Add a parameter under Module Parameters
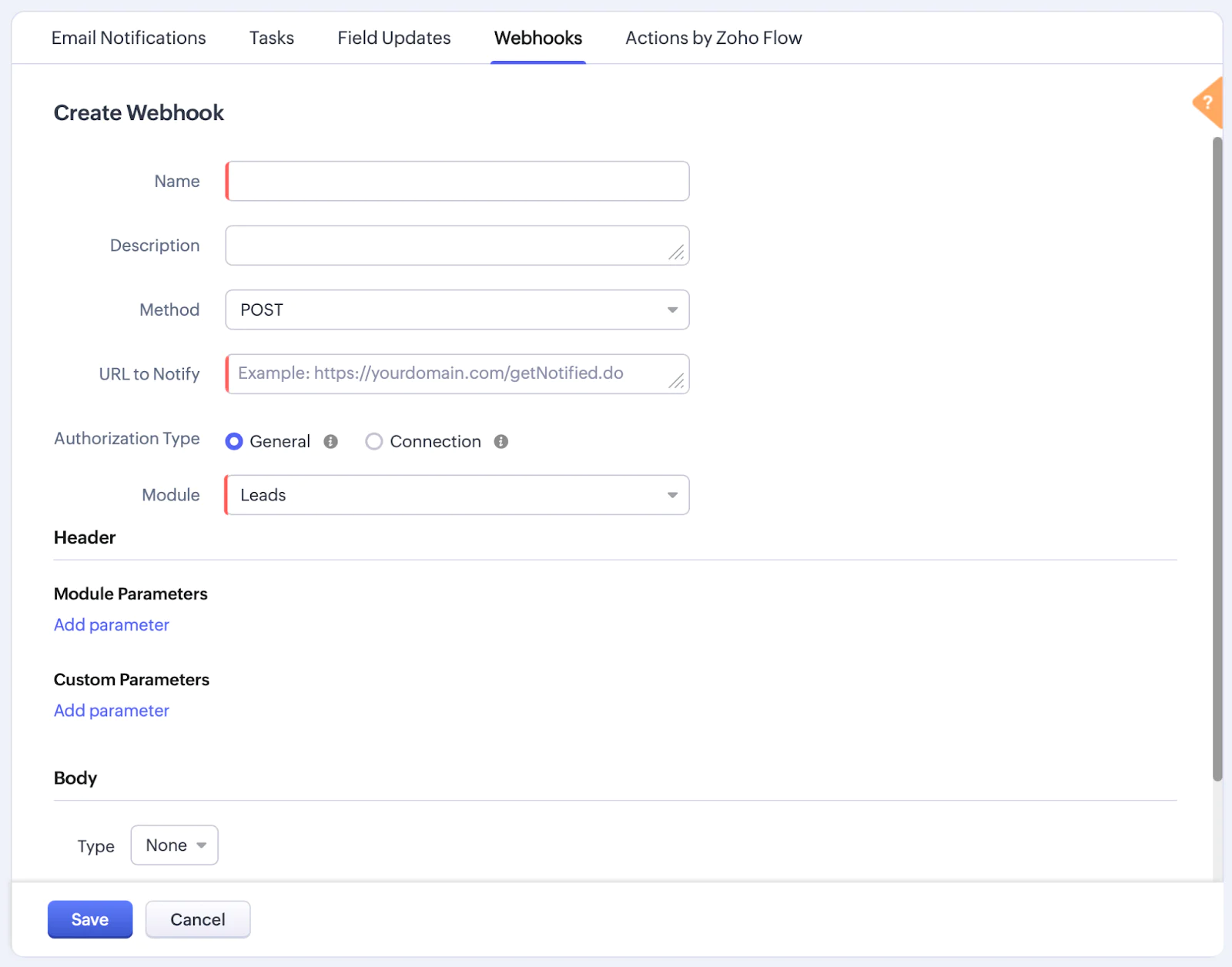 [x=111, y=624]
